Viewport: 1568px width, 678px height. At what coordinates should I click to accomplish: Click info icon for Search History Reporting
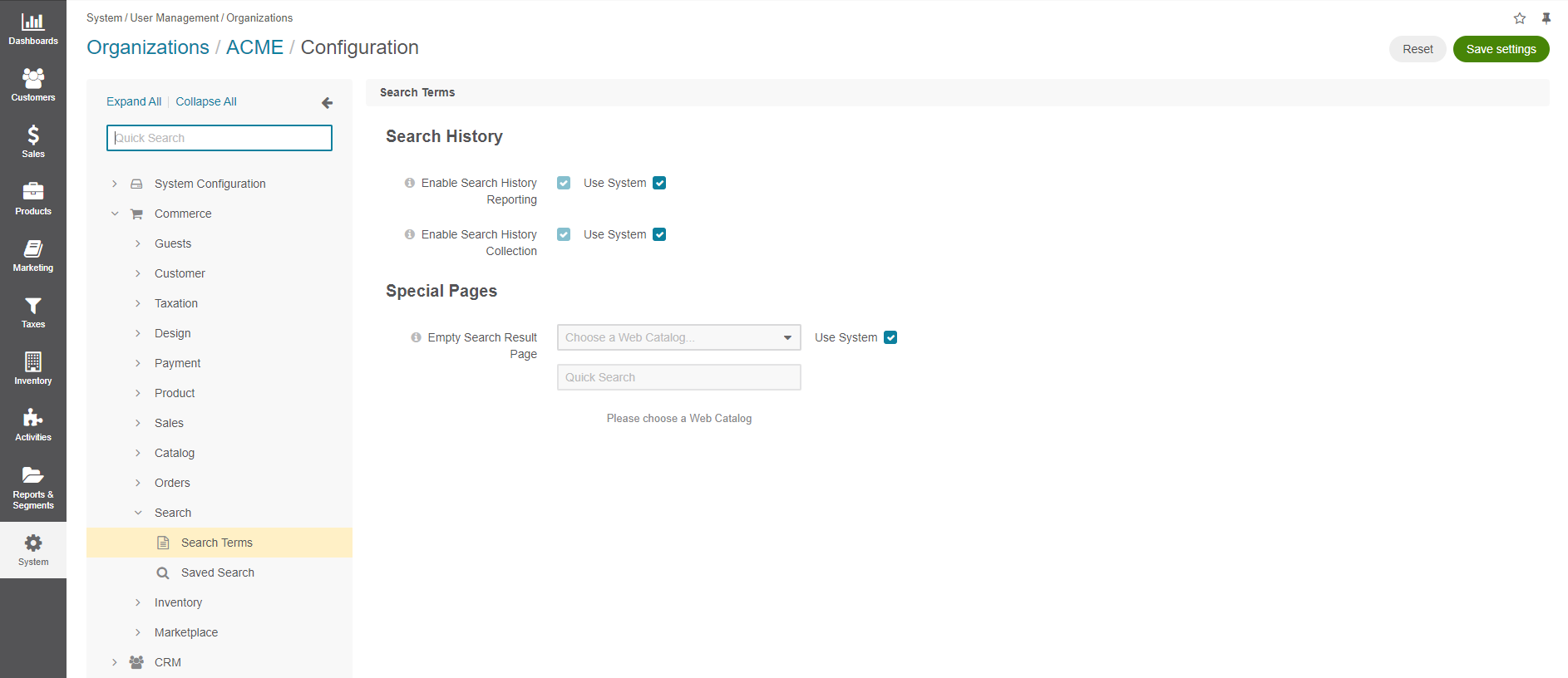tap(410, 183)
